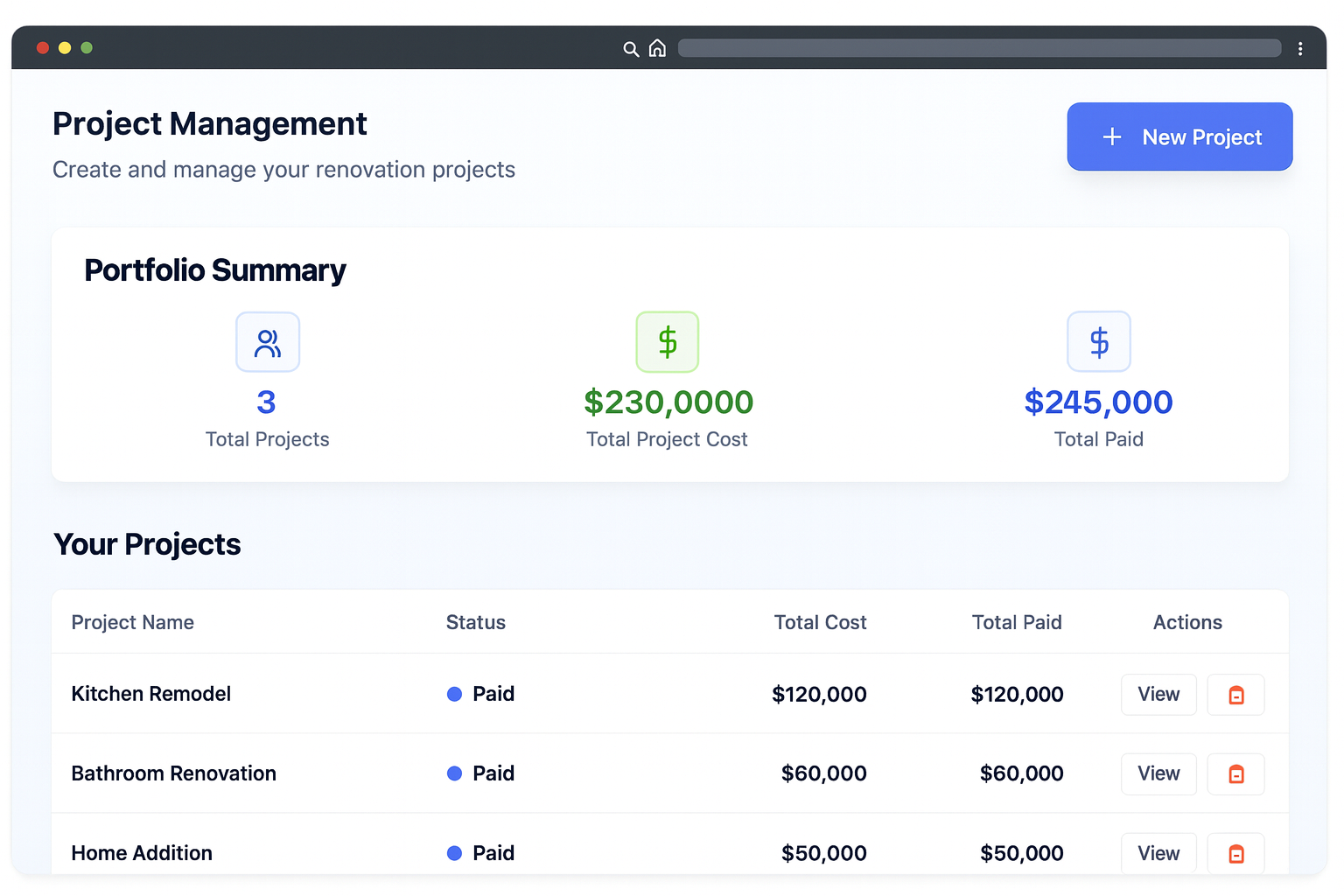Sort by the Total Cost column header
This screenshot has height=896, width=1344.
(819, 622)
